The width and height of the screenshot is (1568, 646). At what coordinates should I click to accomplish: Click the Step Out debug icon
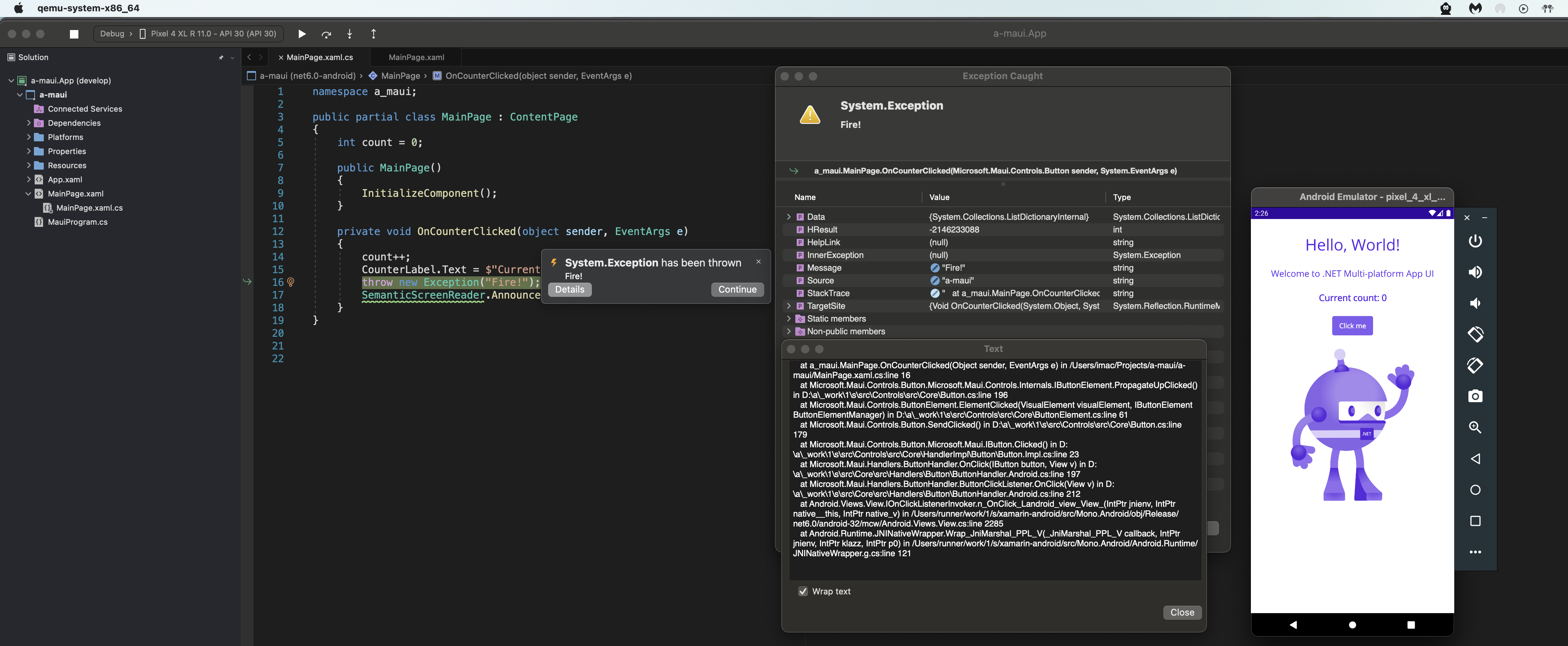tap(373, 34)
